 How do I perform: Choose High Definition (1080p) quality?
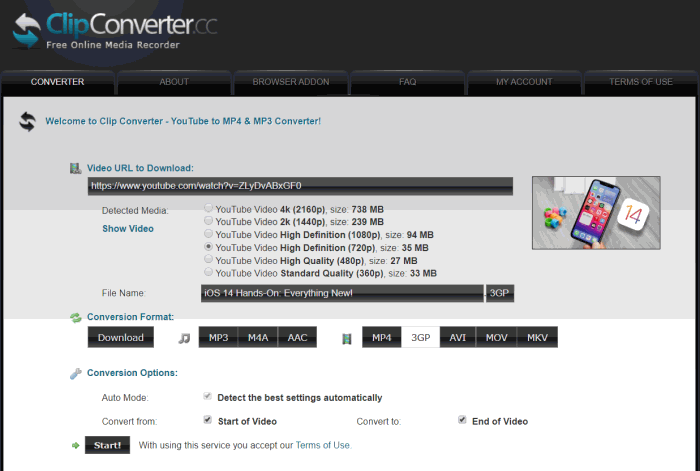tap(208, 233)
